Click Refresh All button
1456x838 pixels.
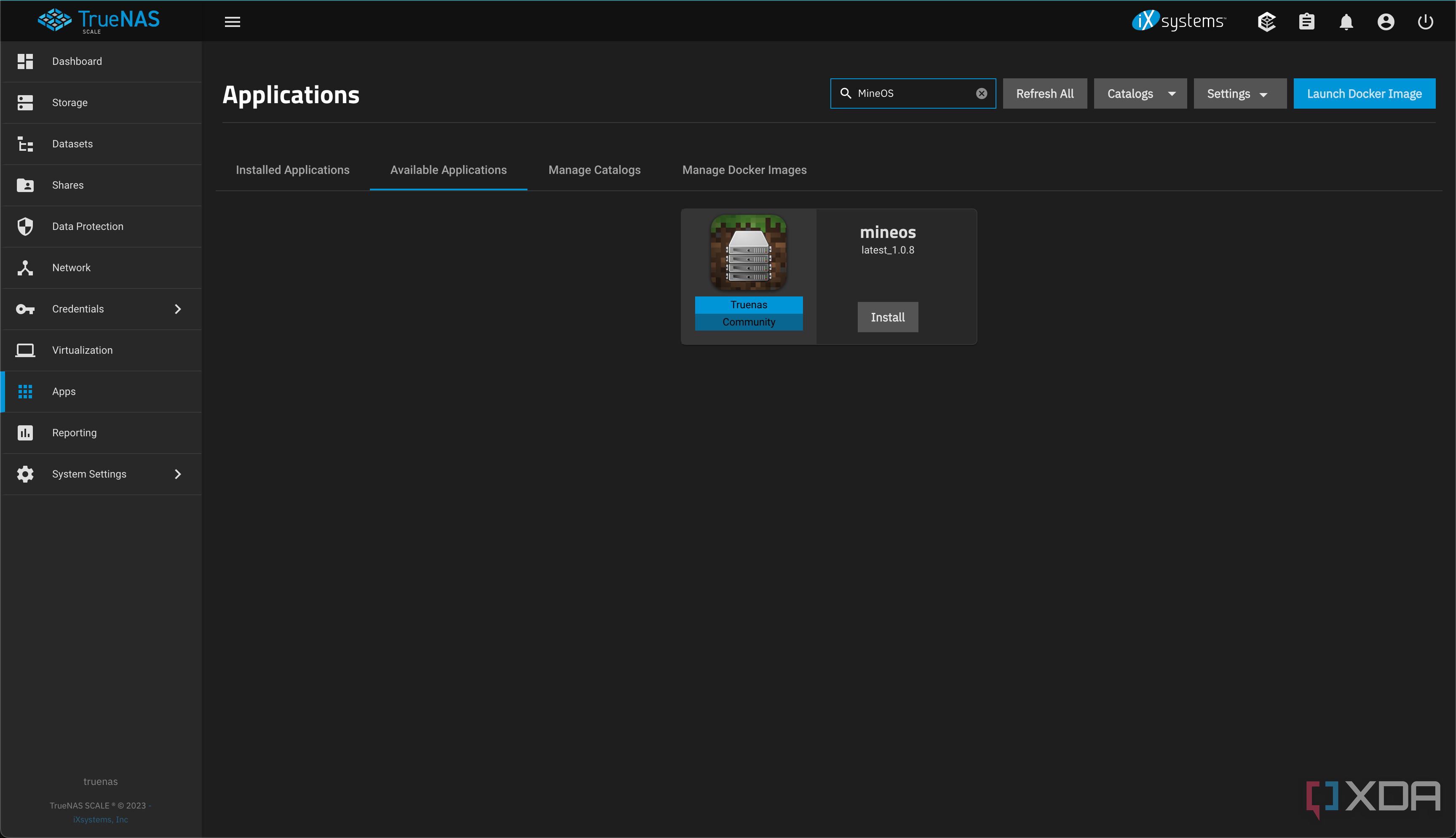(1045, 94)
